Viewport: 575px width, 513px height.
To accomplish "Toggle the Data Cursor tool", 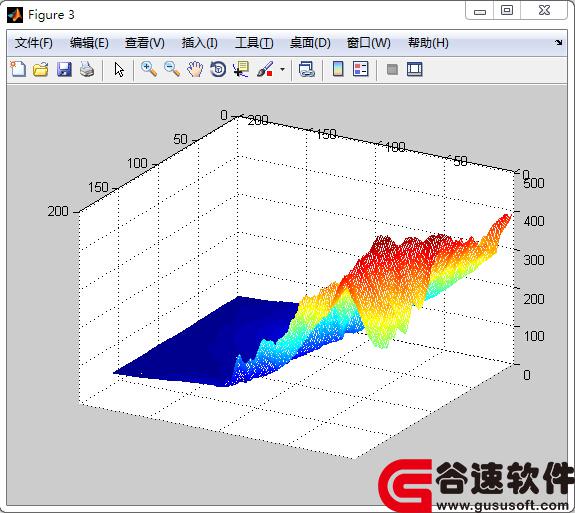I will pyautogui.click(x=241, y=69).
